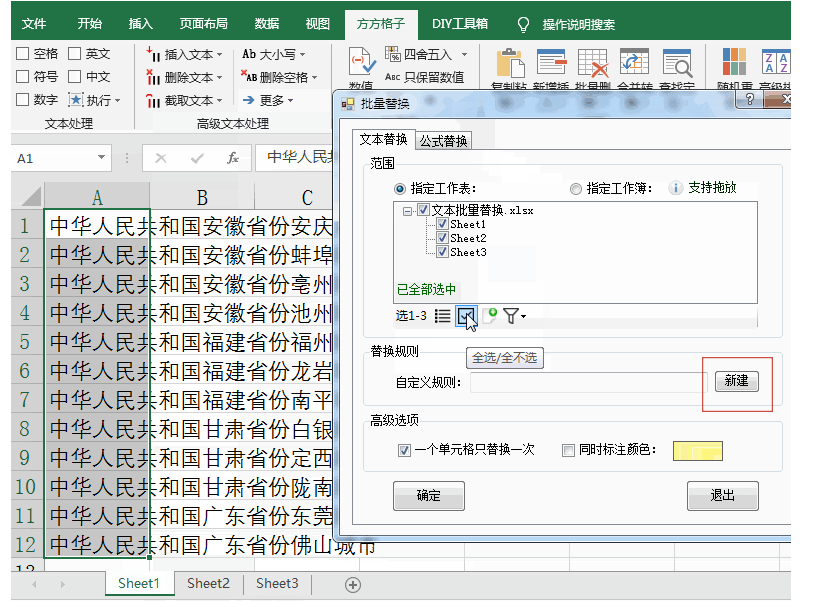This screenshot has width=813, height=607.
Task: Click the 复制粘贴 clipboard icon in ribbon
Action: 510,64
